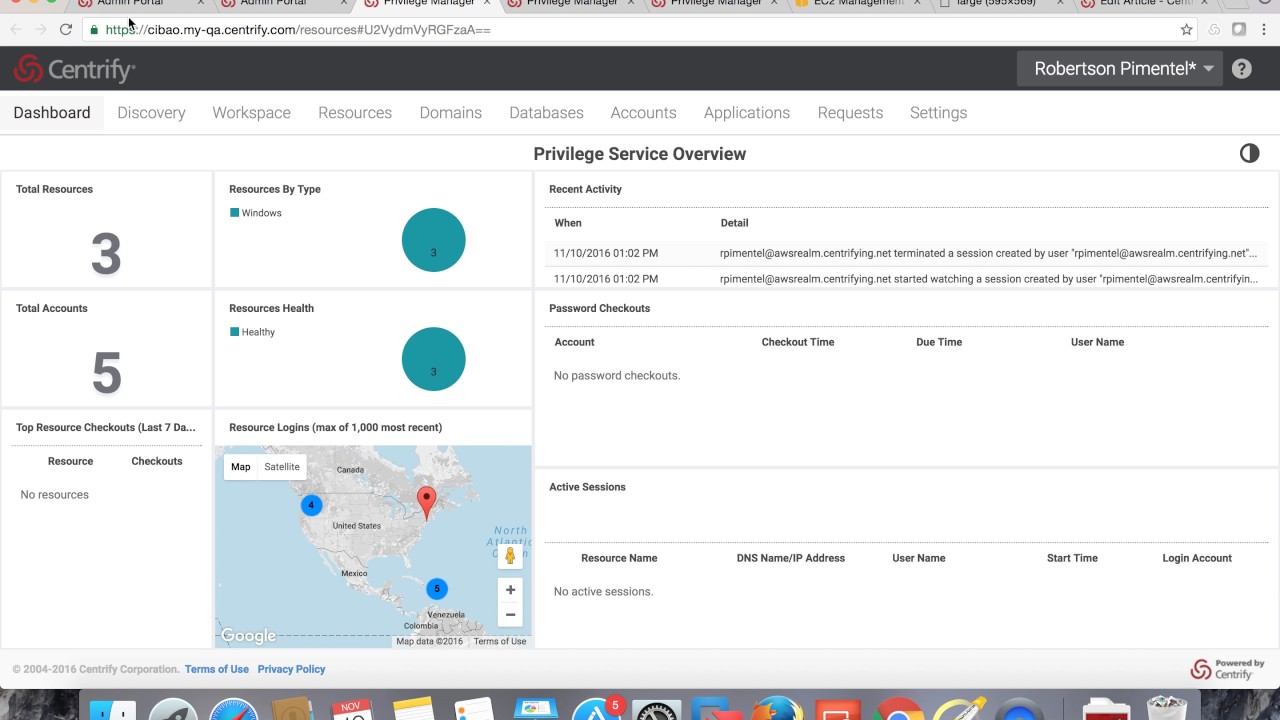Image resolution: width=1280 pixels, height=720 pixels.
Task: Zoom out on the map
Action: tap(510, 615)
